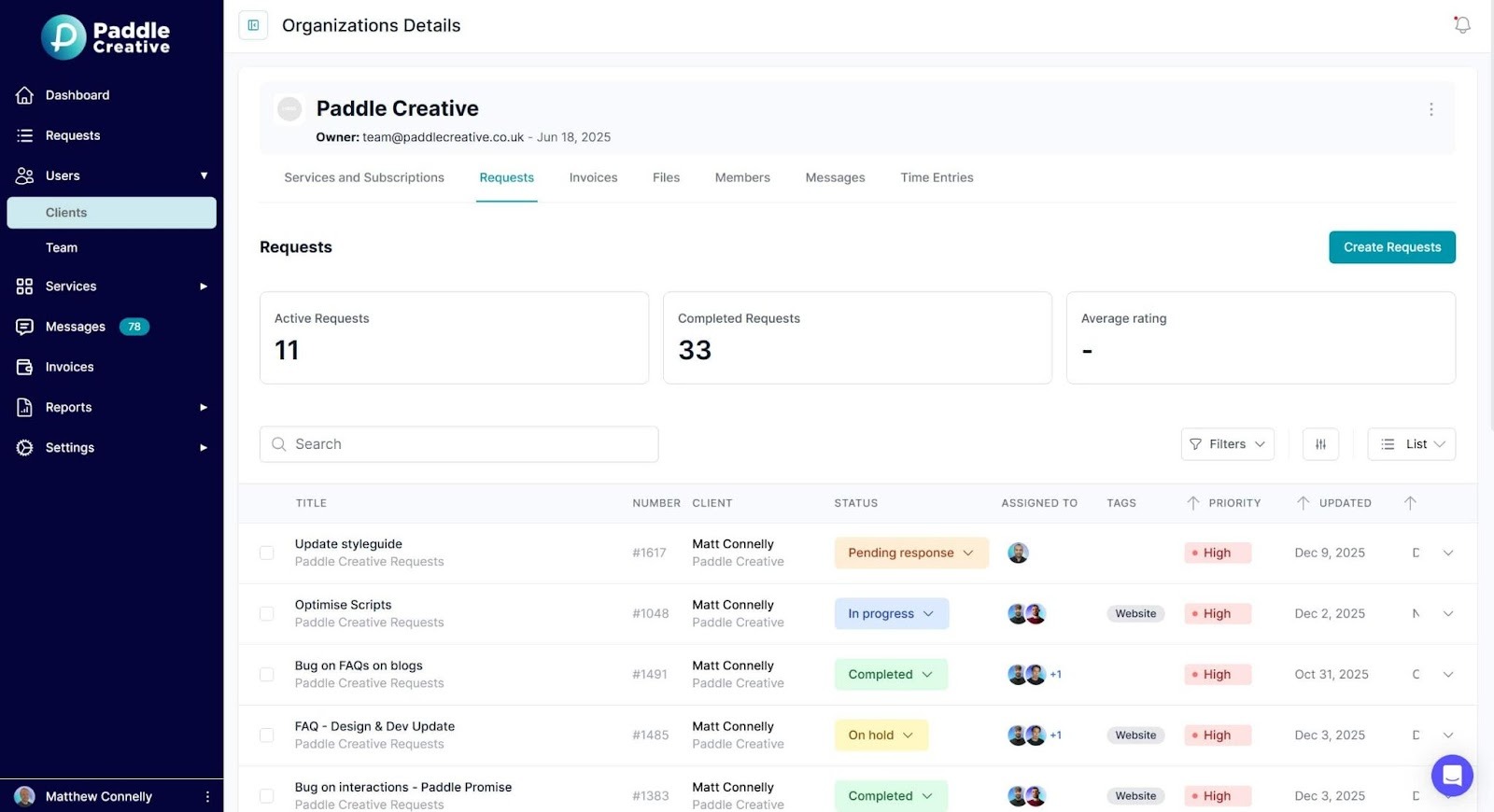Switch to the Invoices tab
The image size is (1494, 812).
click(x=593, y=177)
